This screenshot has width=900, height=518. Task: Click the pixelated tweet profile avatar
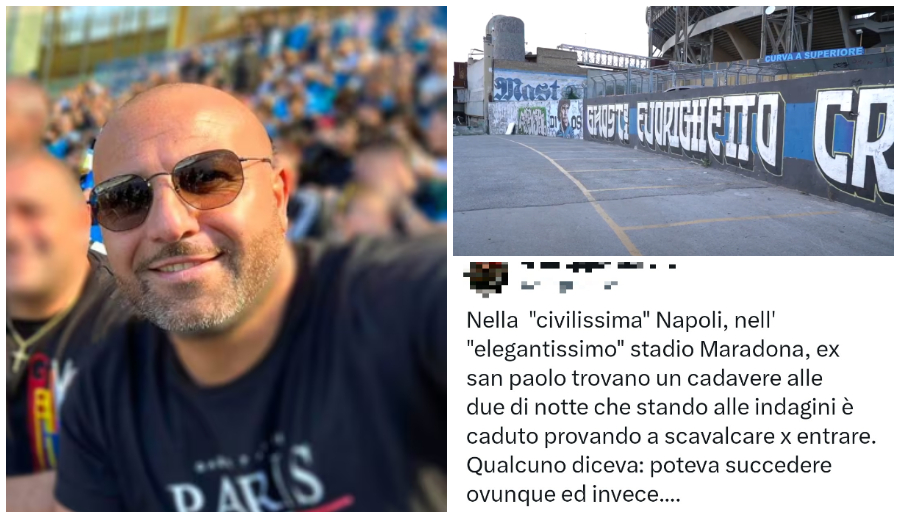(x=486, y=279)
